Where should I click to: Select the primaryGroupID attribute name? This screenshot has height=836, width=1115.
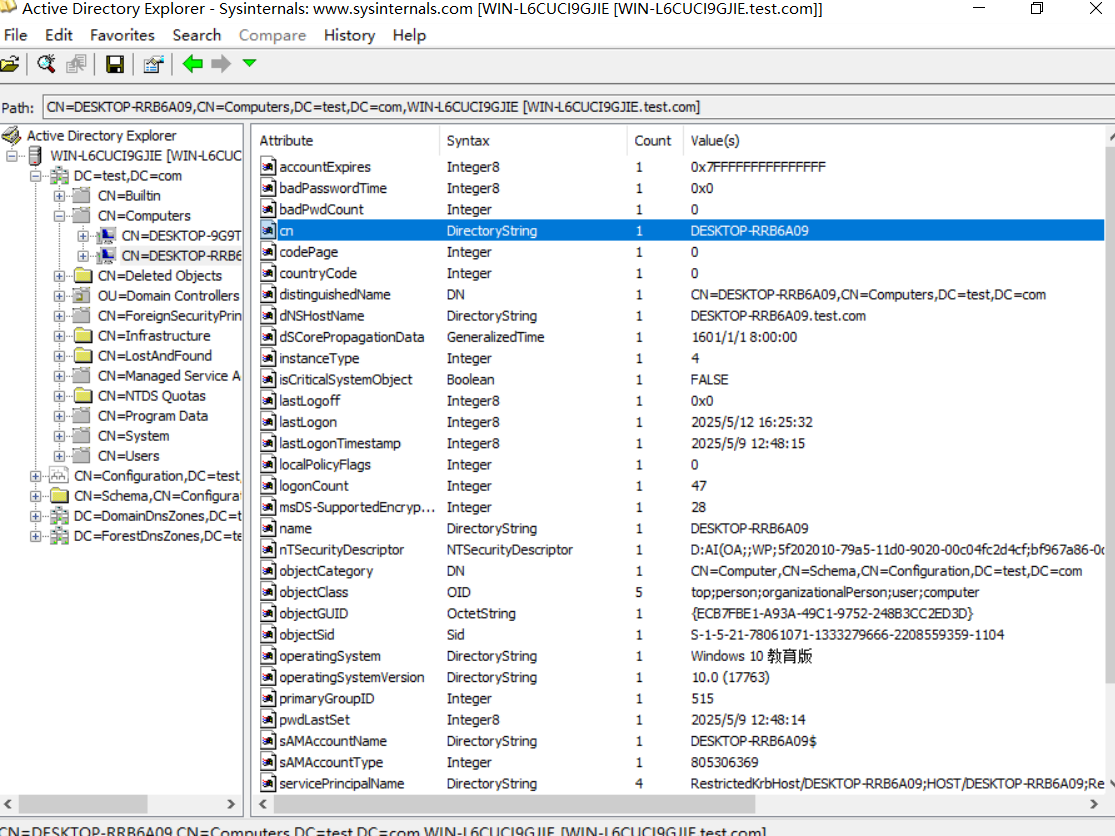click(x=326, y=699)
